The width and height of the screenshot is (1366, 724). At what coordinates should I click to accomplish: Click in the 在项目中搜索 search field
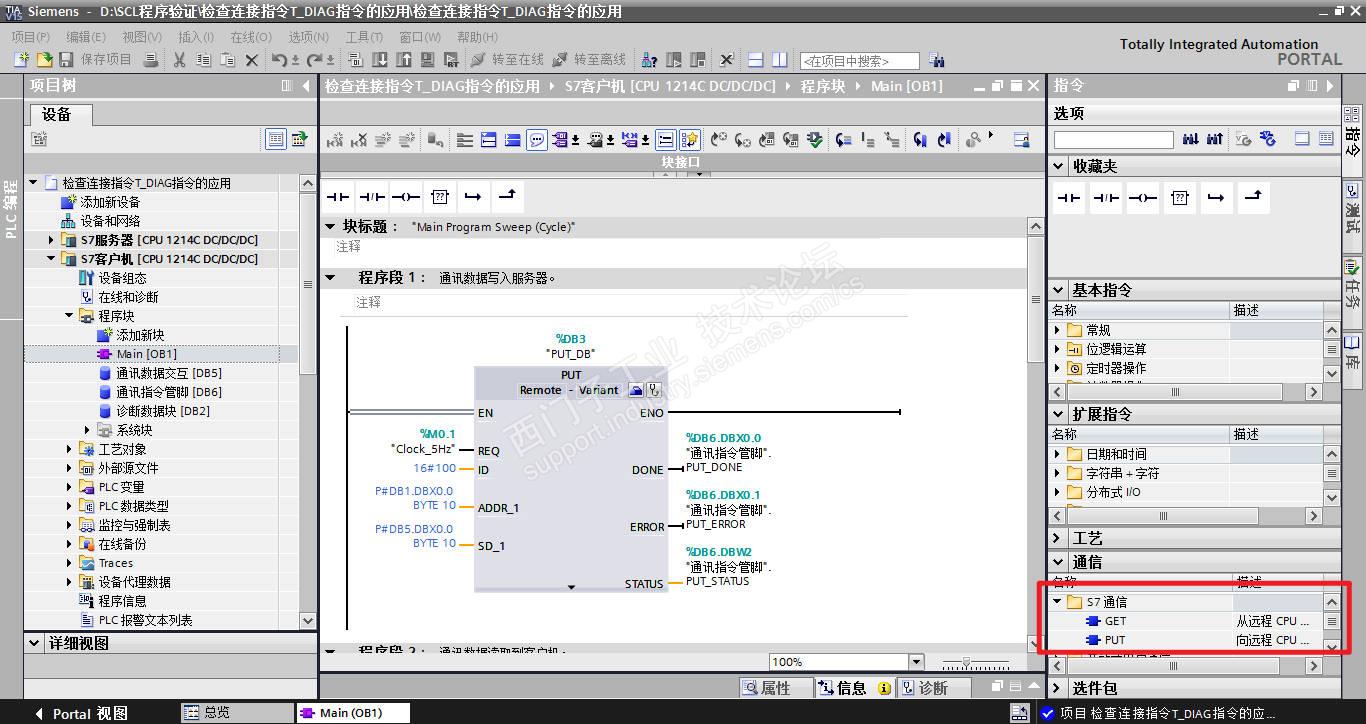859,61
